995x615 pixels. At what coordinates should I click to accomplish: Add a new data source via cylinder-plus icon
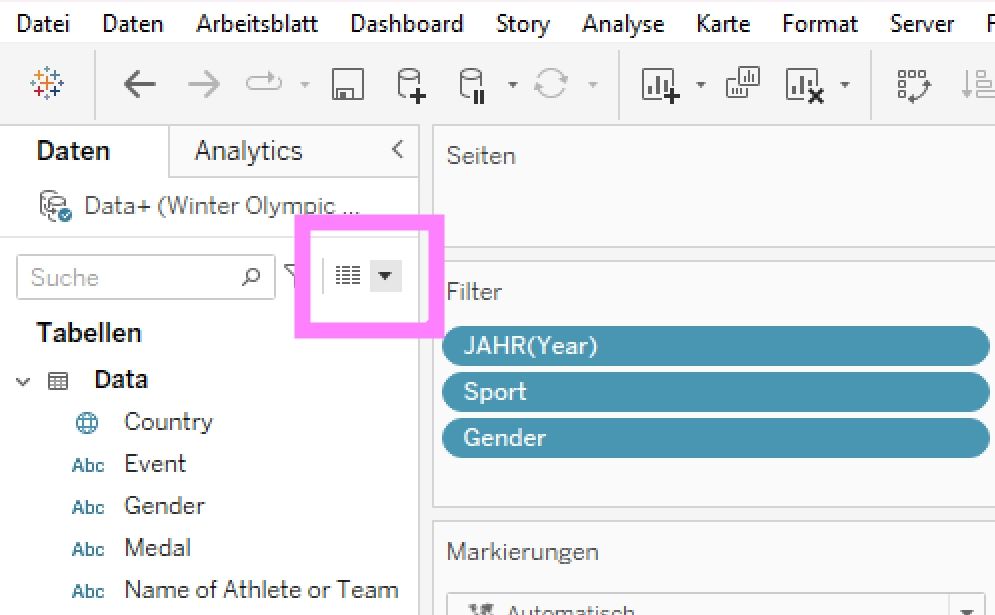411,85
